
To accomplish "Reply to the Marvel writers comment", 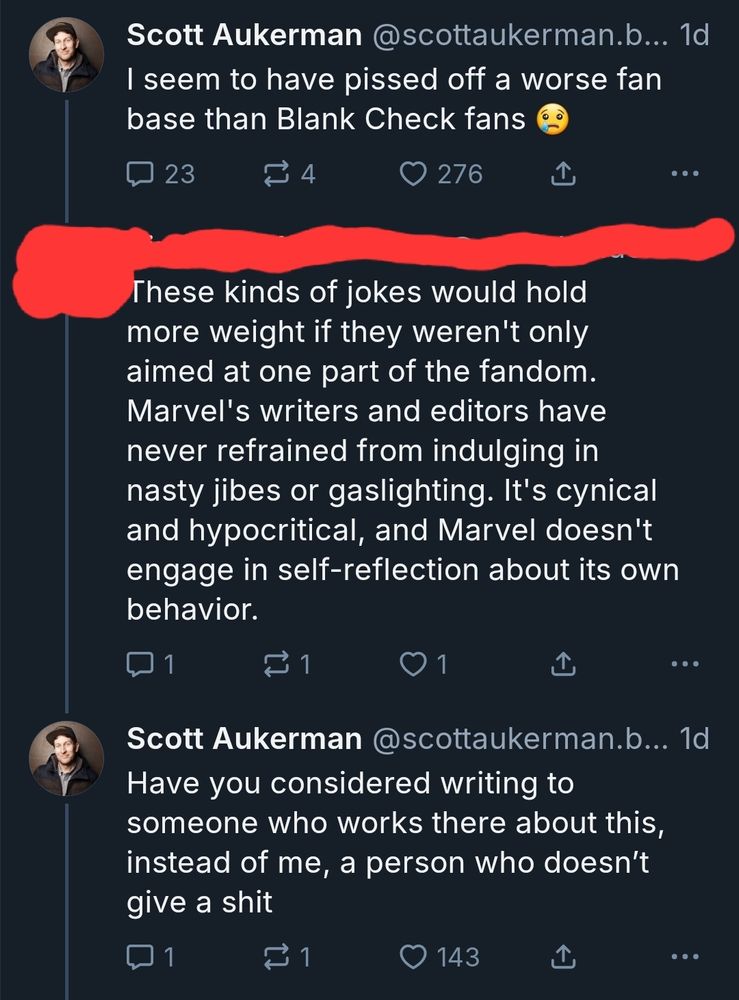I will pyautogui.click(x=141, y=663).
